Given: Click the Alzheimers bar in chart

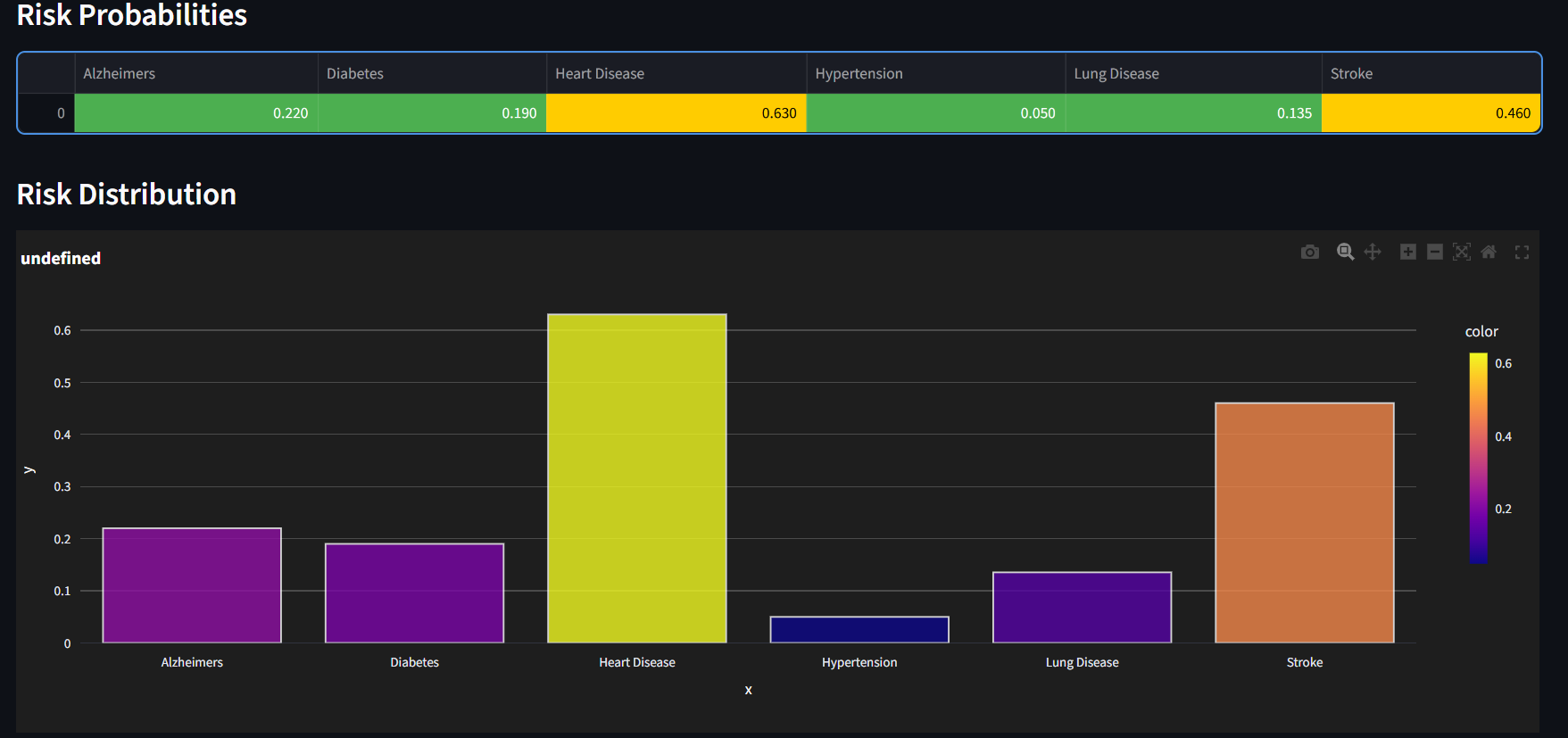Looking at the screenshot, I should pos(192,585).
